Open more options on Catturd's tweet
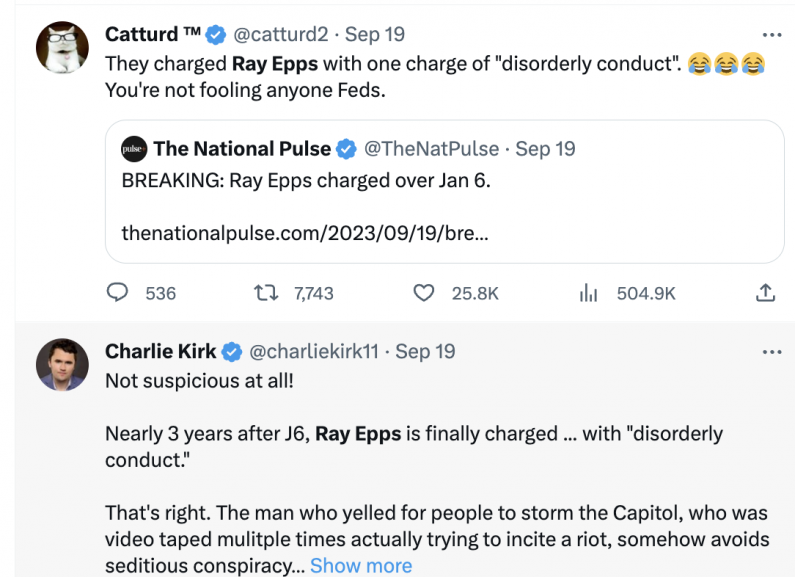Screen dimensions: 795x577 (x=771, y=34)
